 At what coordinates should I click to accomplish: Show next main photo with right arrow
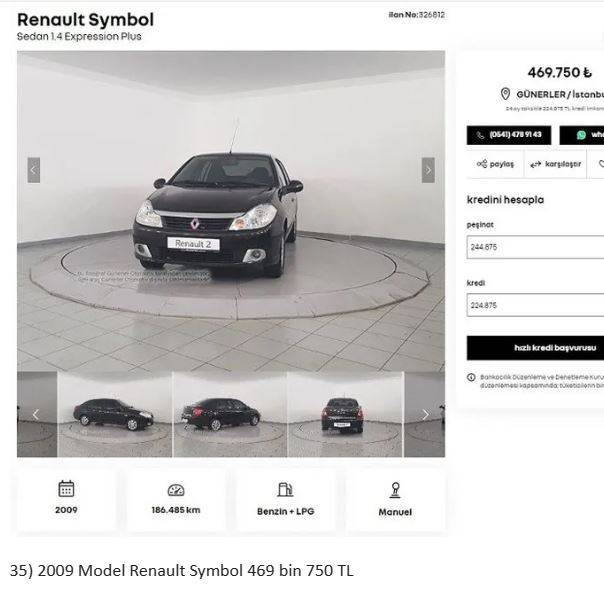pos(428,170)
